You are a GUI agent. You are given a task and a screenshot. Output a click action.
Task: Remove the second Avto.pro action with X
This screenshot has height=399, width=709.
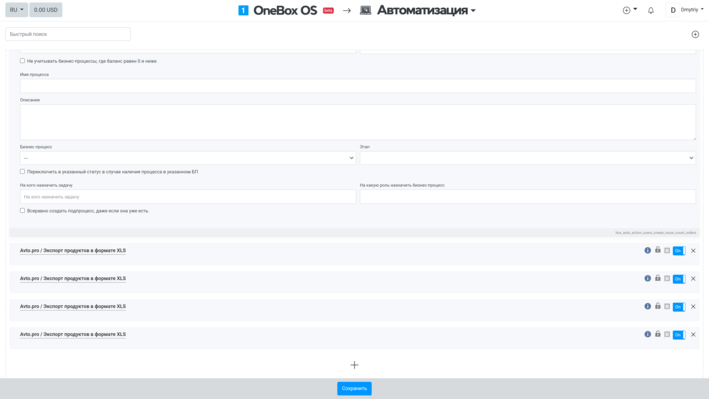[x=693, y=279]
